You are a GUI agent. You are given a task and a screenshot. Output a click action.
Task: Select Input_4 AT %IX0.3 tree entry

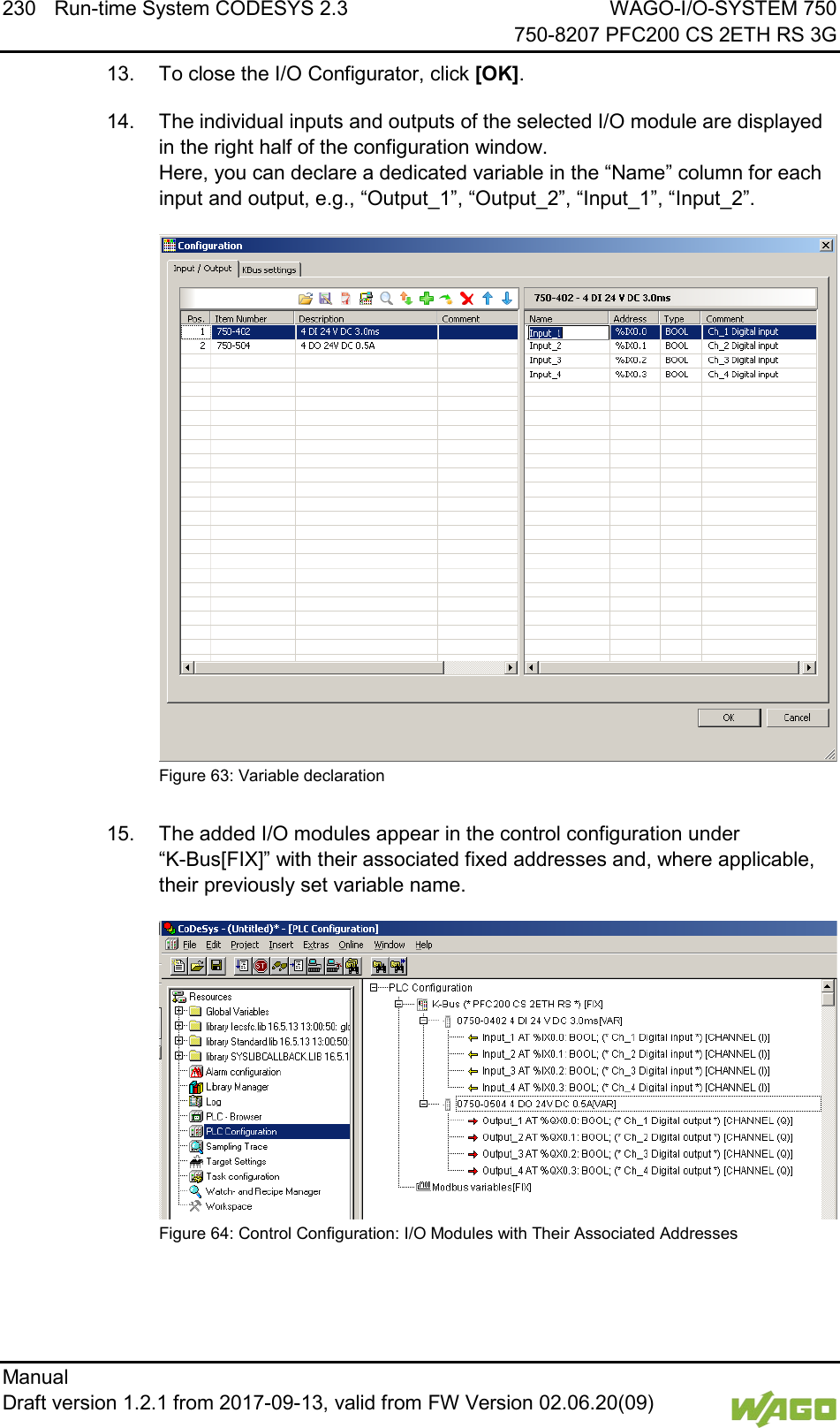tap(625, 1087)
